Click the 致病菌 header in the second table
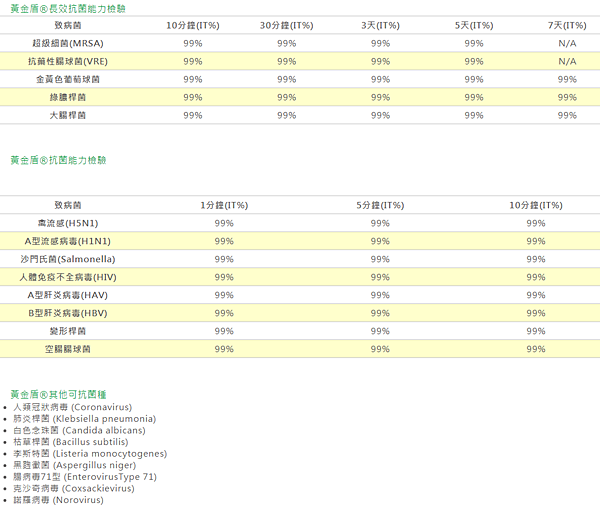This screenshot has width=600, height=510. (68, 205)
